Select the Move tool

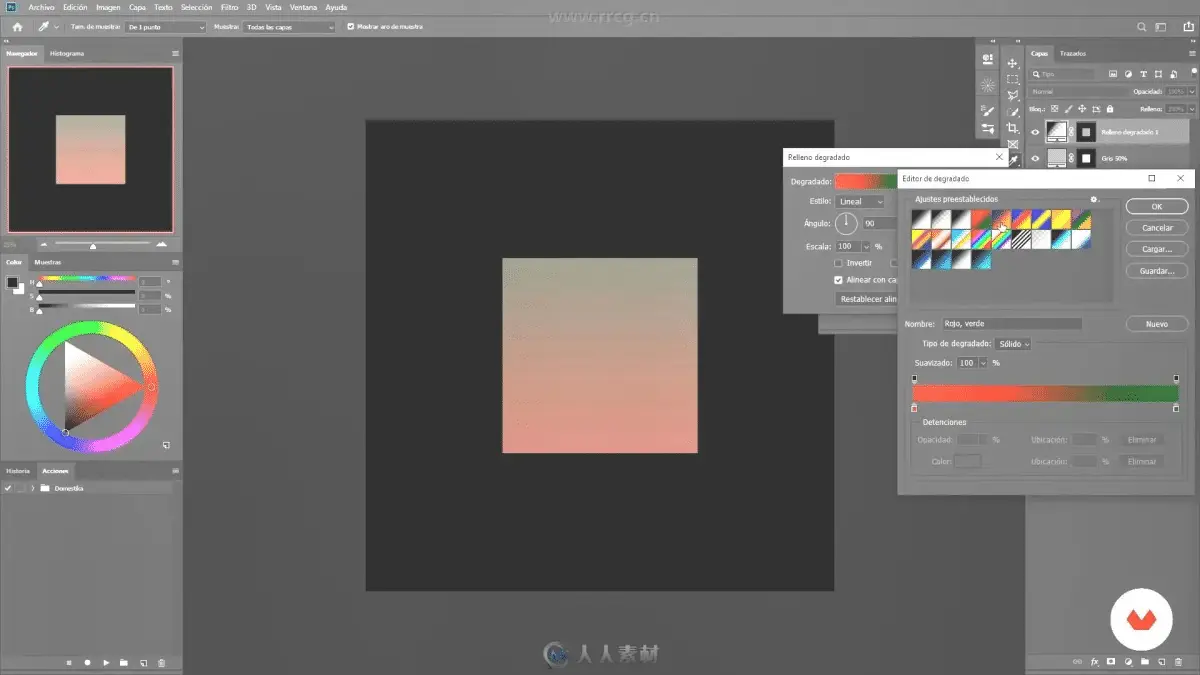coord(1012,62)
